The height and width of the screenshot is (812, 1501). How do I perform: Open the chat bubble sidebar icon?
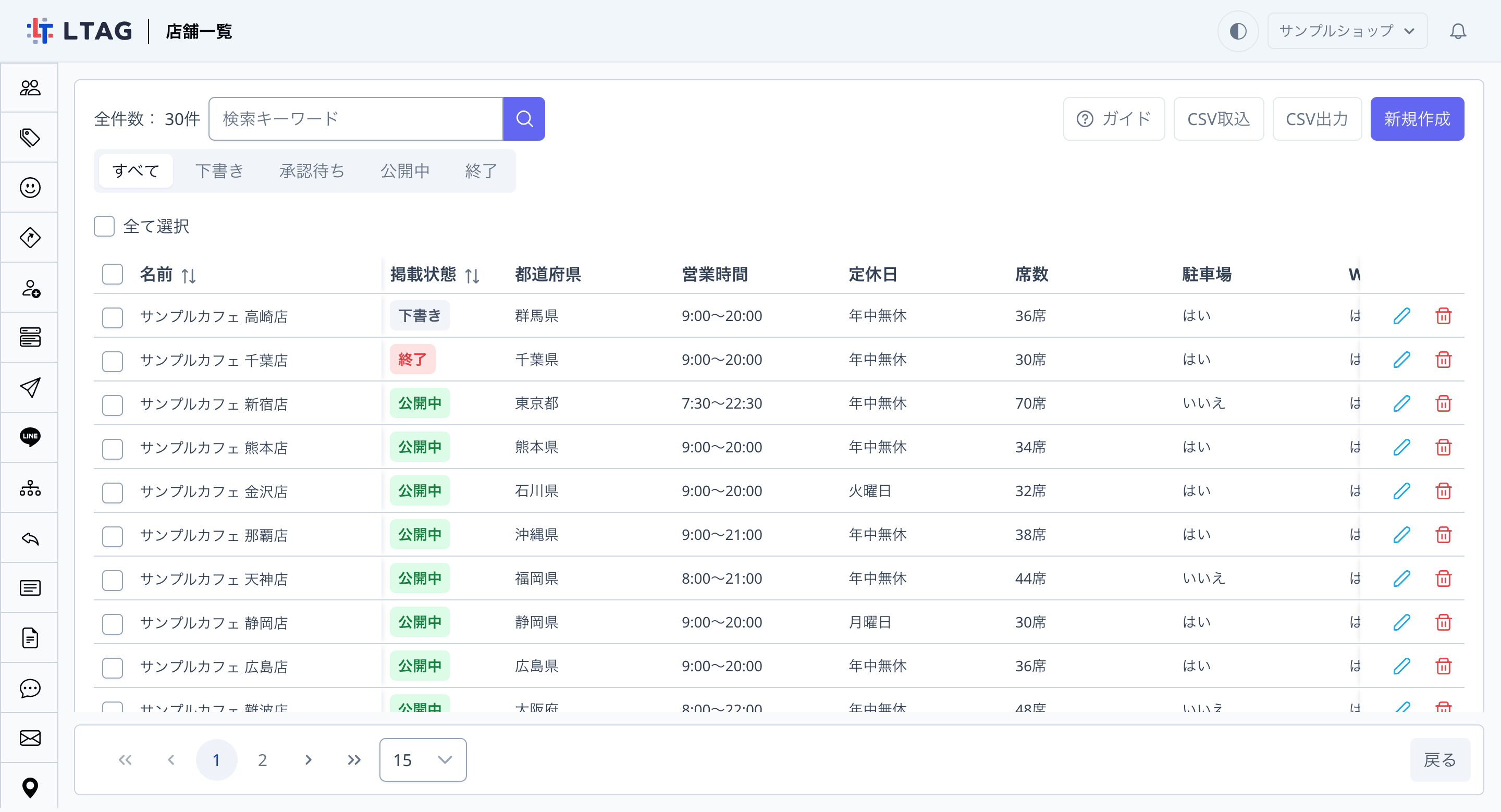click(30, 688)
